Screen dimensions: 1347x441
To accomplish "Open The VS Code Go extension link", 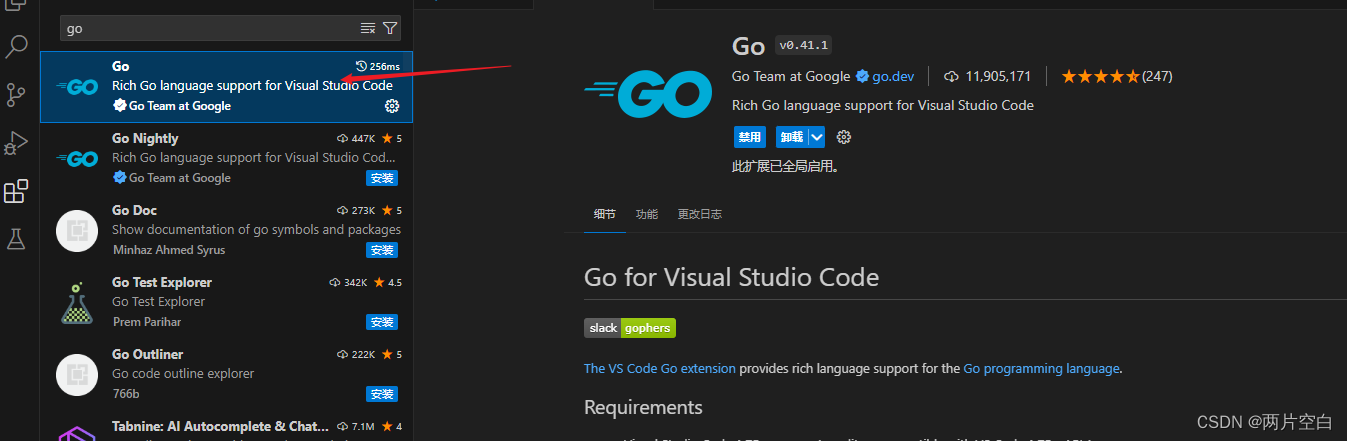I will tap(660, 368).
